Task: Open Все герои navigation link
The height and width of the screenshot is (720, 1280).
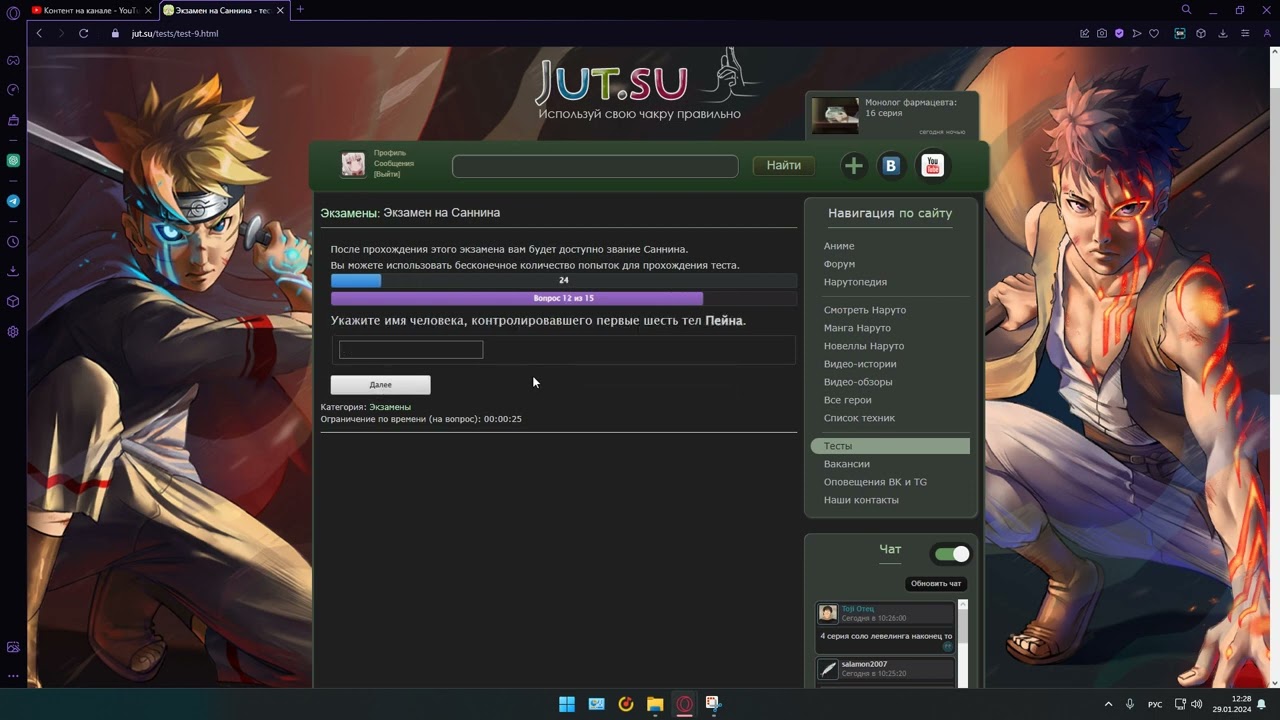Action: [848, 400]
